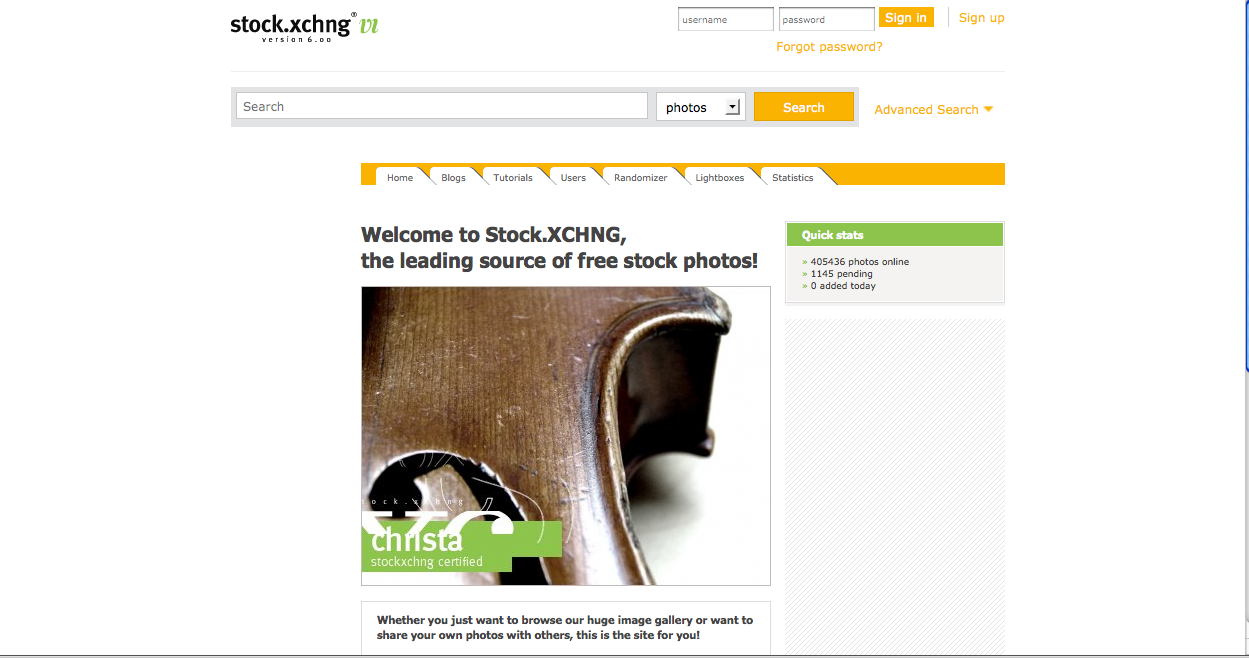The width and height of the screenshot is (1249, 658).
Task: Switch to the Lightboxes tab
Action: [720, 177]
